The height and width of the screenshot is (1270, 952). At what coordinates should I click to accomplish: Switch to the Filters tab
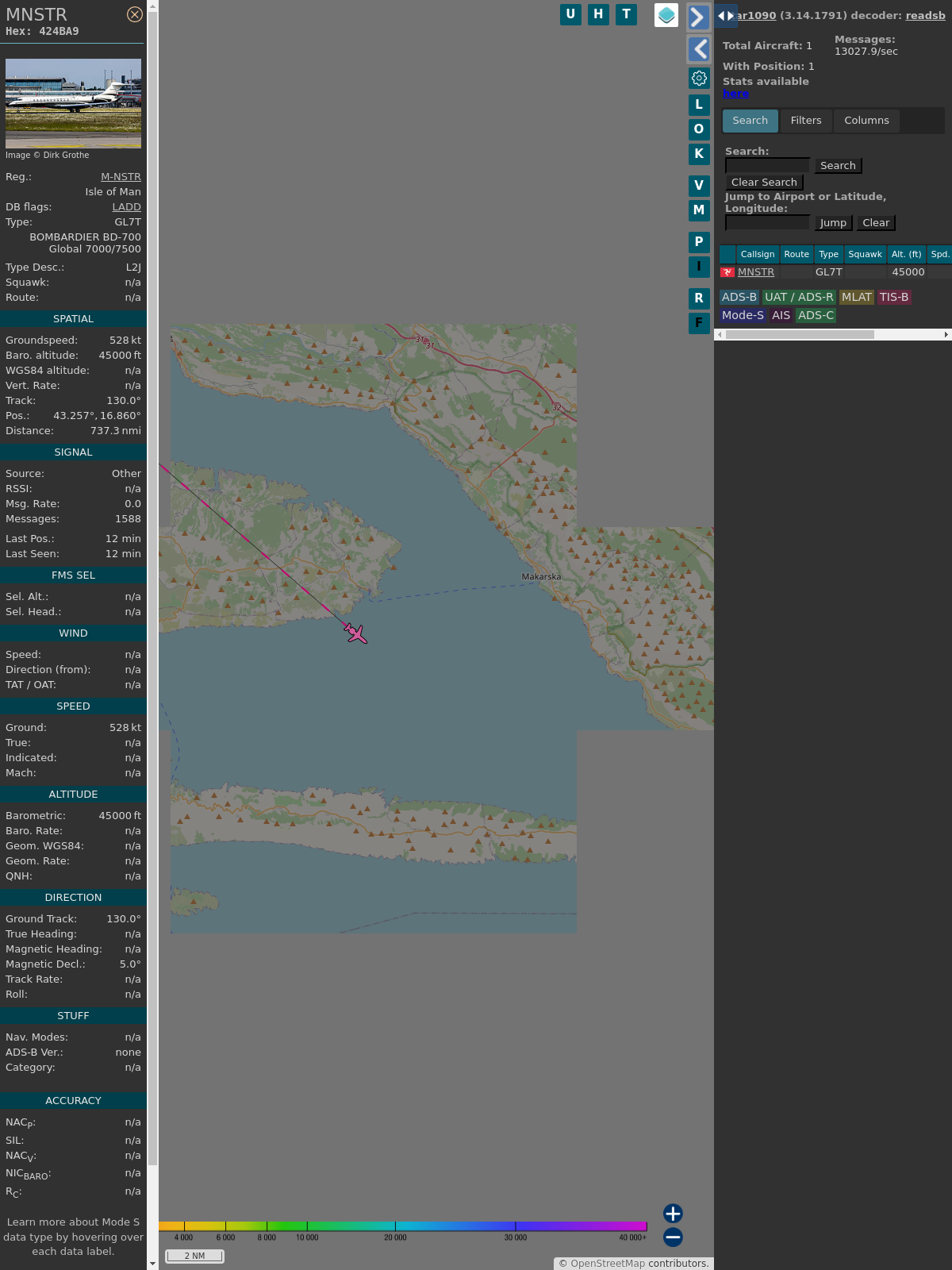[806, 121]
